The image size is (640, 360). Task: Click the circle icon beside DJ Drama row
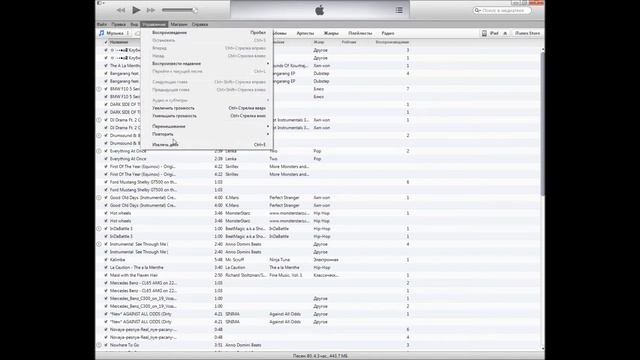coord(99,120)
